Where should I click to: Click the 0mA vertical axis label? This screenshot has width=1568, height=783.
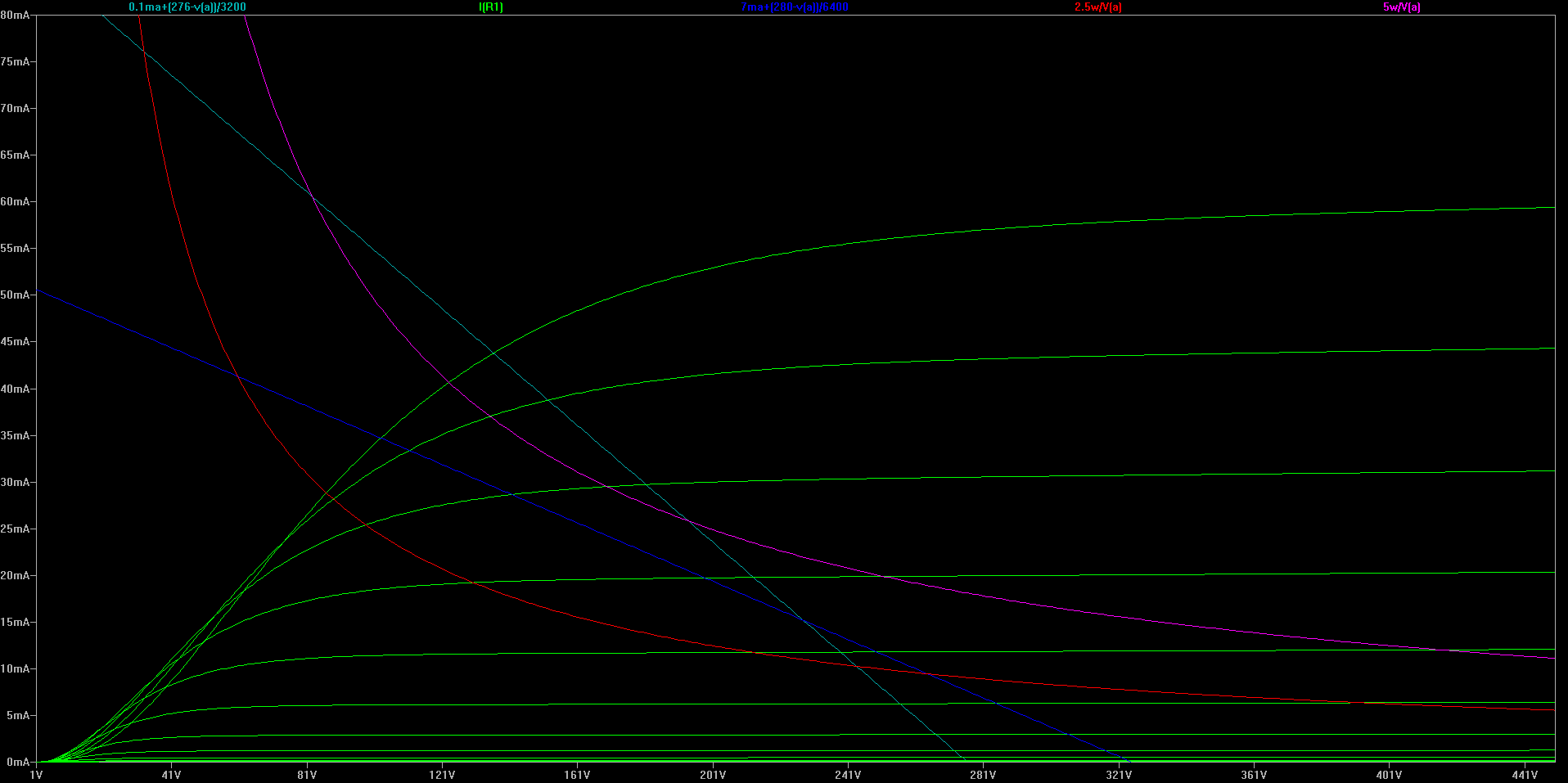click(x=18, y=762)
